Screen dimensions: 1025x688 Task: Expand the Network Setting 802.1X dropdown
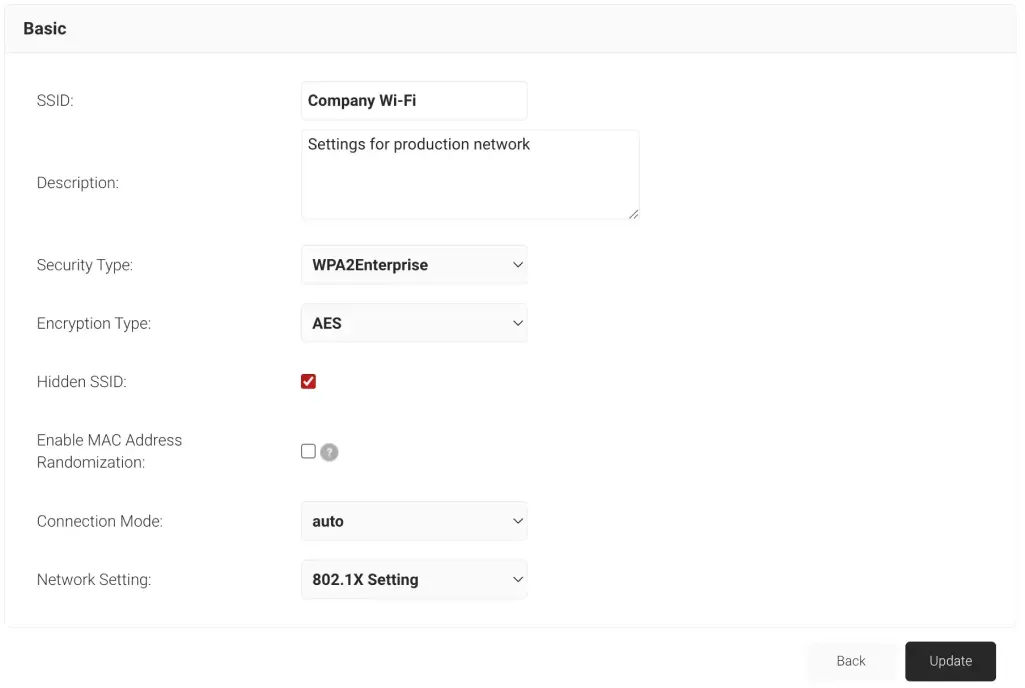pyautogui.click(x=413, y=579)
